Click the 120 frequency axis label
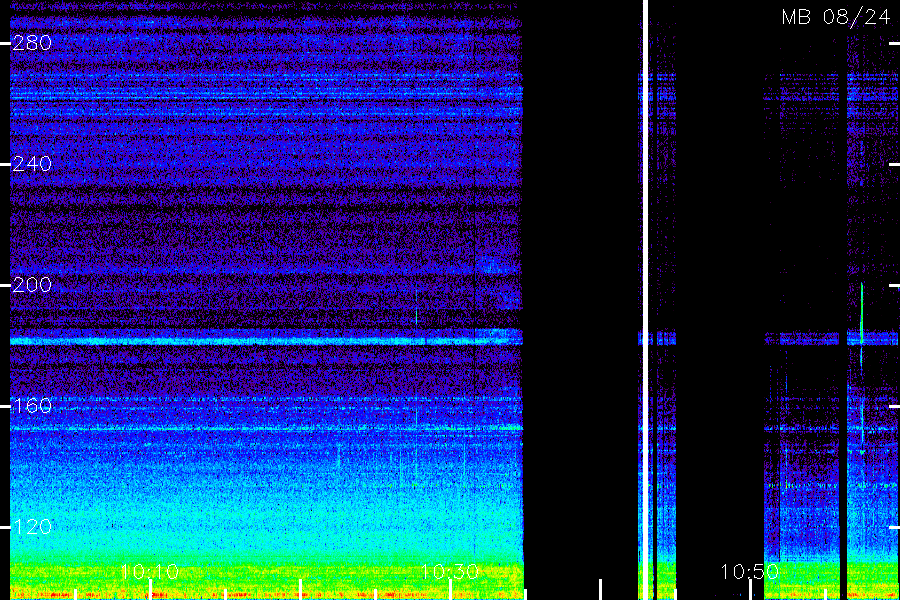 click(32, 527)
